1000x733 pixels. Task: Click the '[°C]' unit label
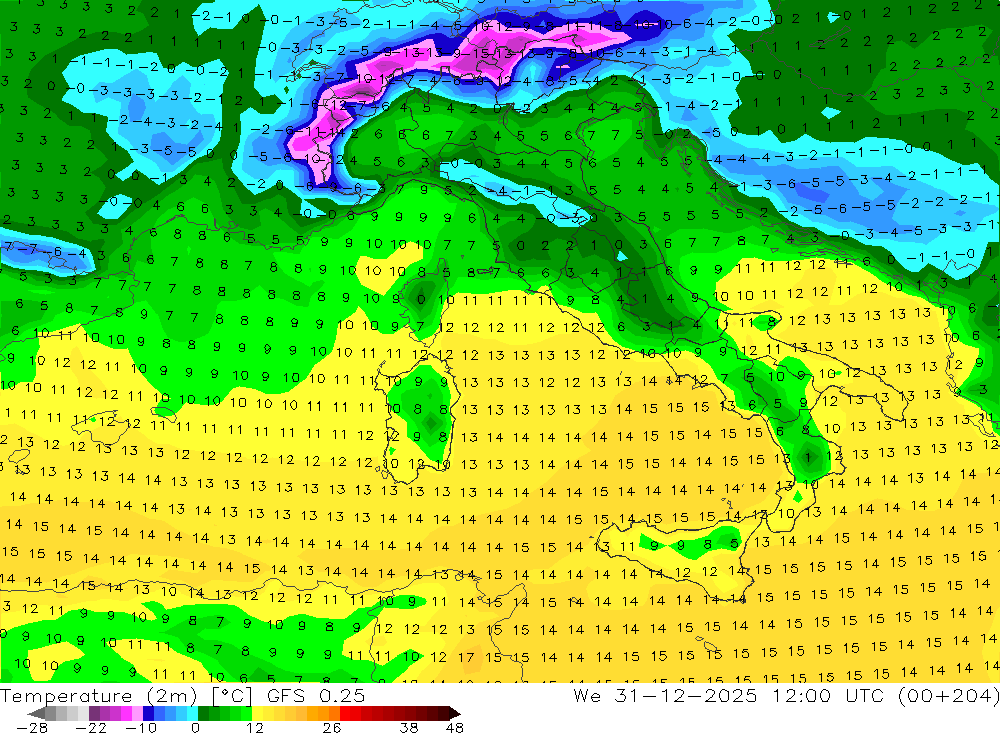click(232, 695)
